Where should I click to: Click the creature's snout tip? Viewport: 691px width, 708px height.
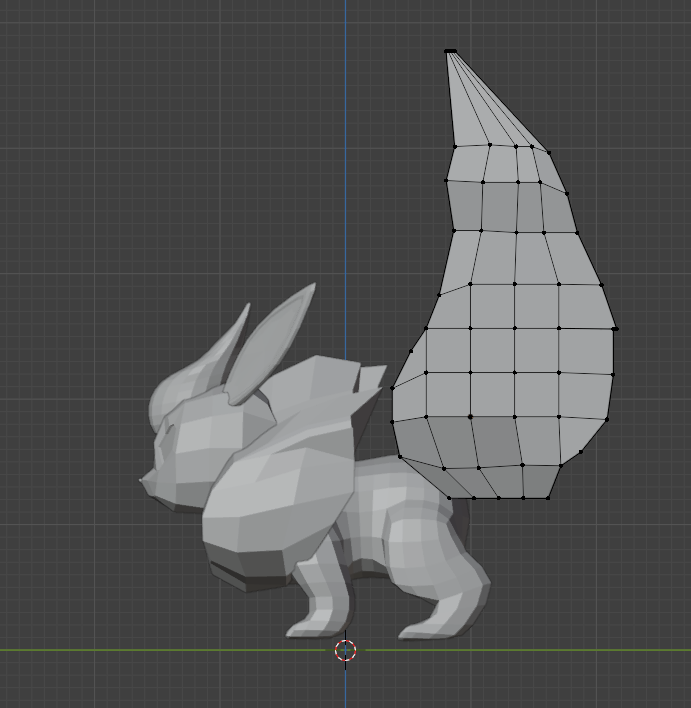tap(142, 481)
